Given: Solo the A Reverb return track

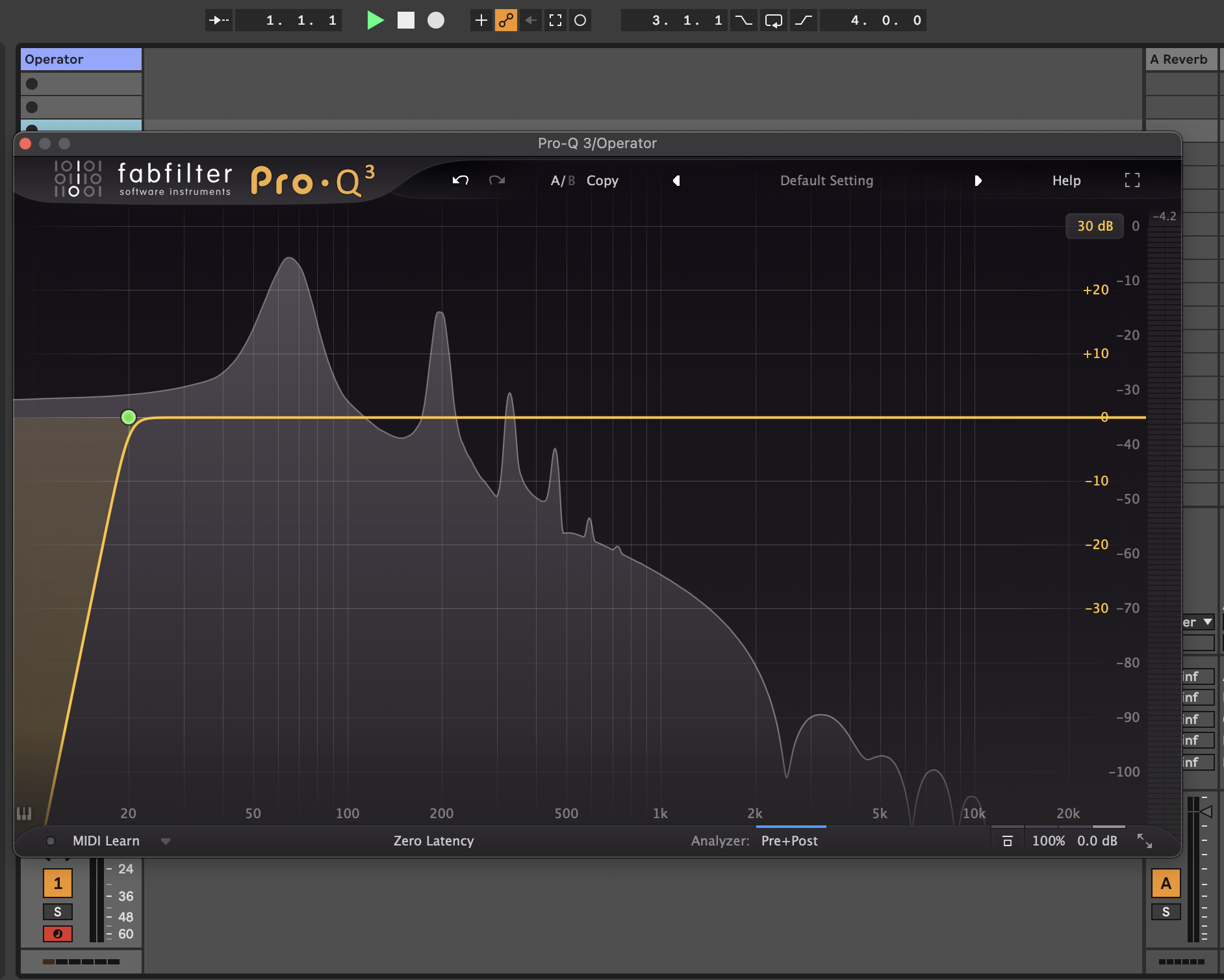Looking at the screenshot, I should (x=1166, y=912).
